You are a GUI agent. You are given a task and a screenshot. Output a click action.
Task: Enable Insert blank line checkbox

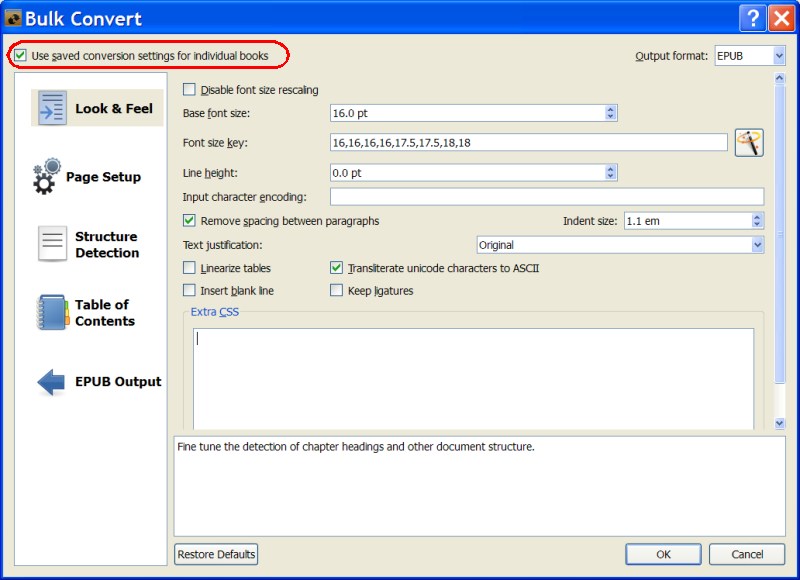point(189,290)
